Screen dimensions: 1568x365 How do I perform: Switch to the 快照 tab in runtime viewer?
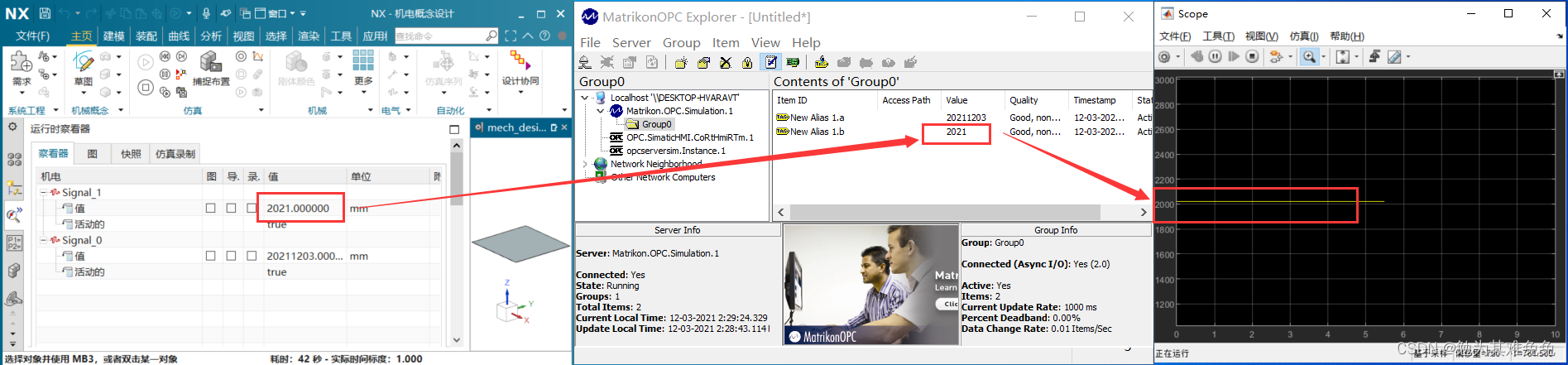coord(131,154)
